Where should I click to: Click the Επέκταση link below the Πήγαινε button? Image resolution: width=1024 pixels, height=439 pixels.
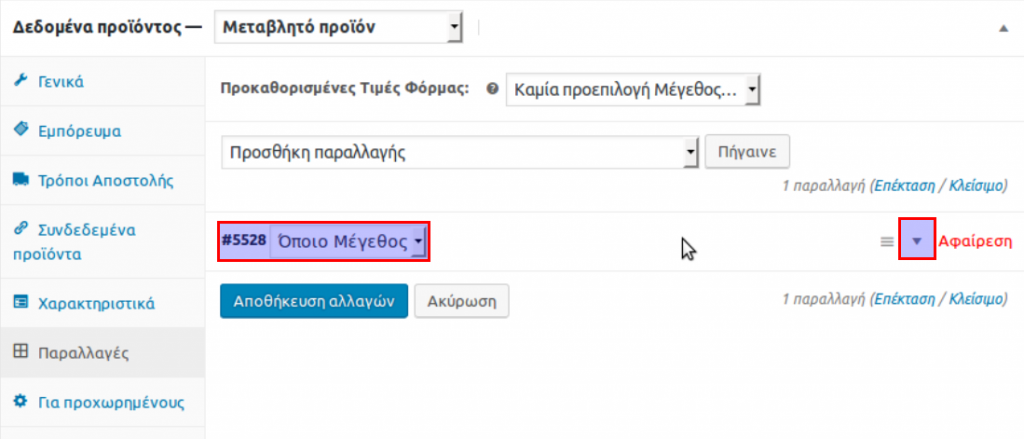pyautogui.click(x=902, y=186)
